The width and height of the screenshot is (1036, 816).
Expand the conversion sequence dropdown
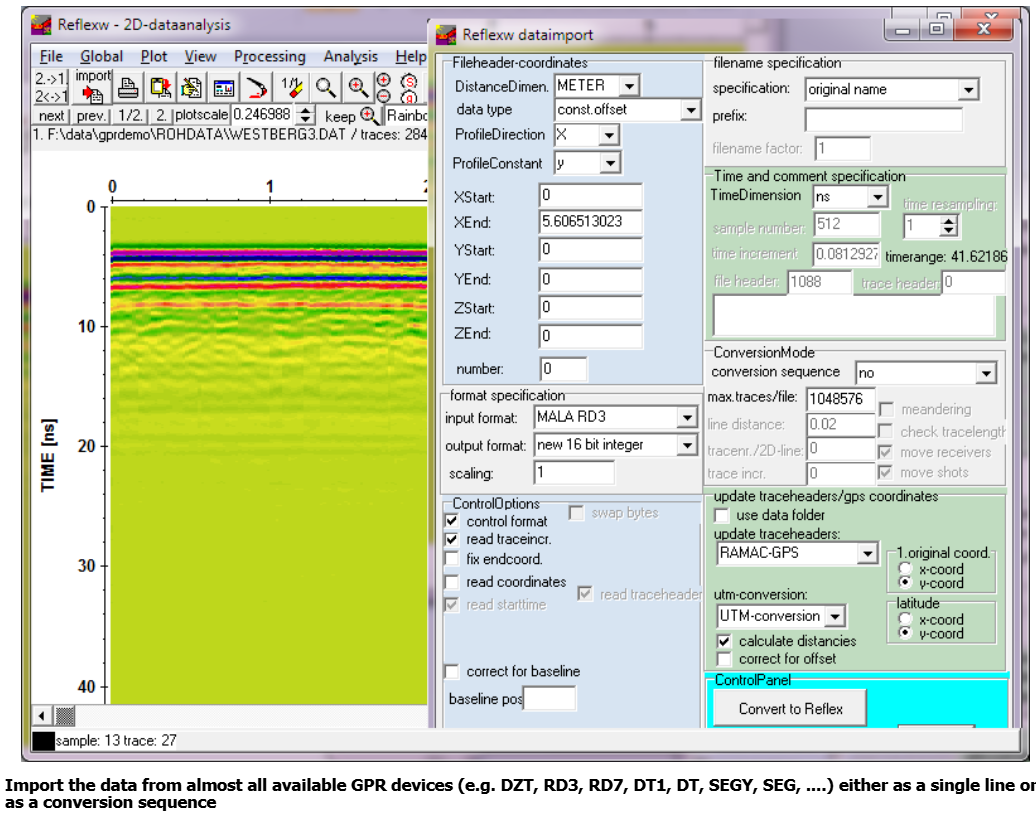click(x=986, y=373)
